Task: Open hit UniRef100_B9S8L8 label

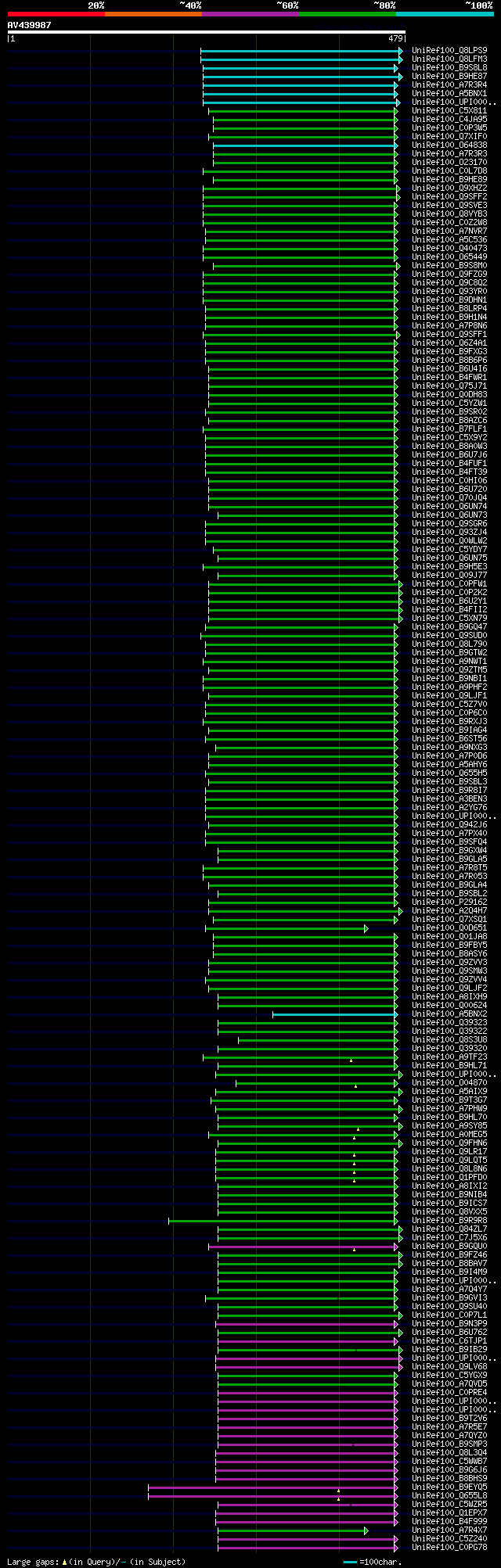Action: [x=449, y=67]
